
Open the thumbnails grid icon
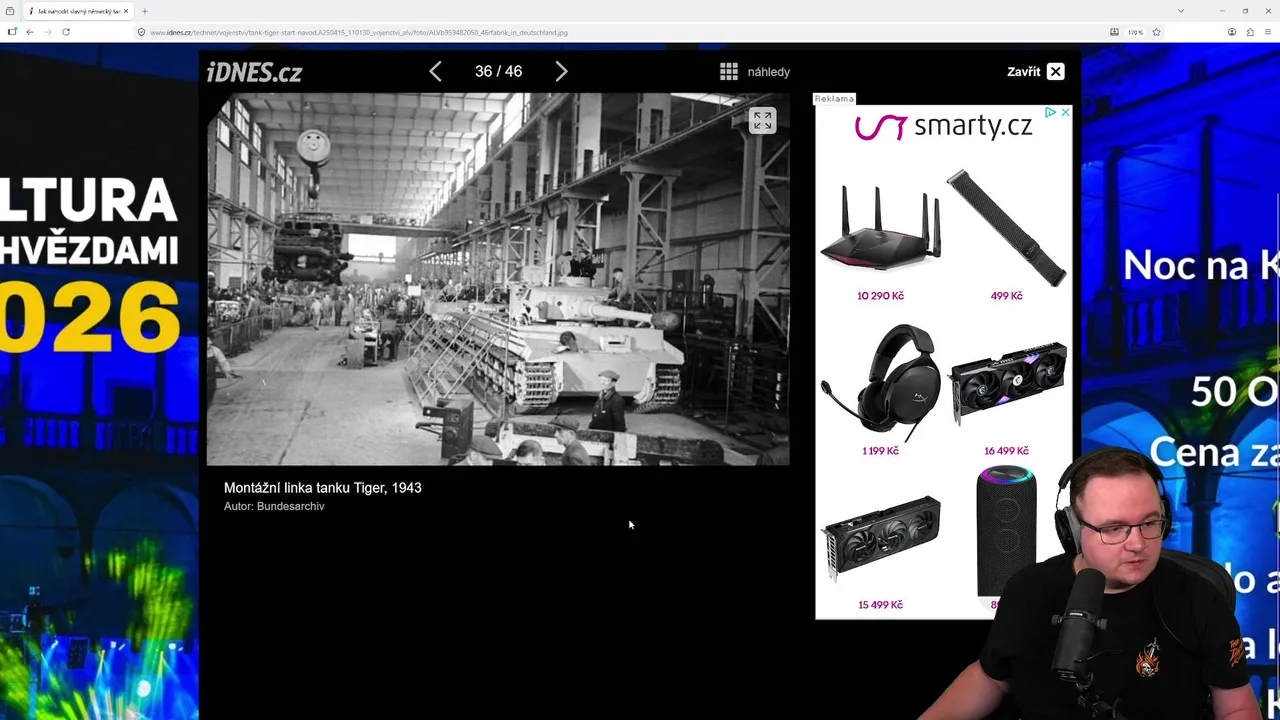(x=729, y=71)
